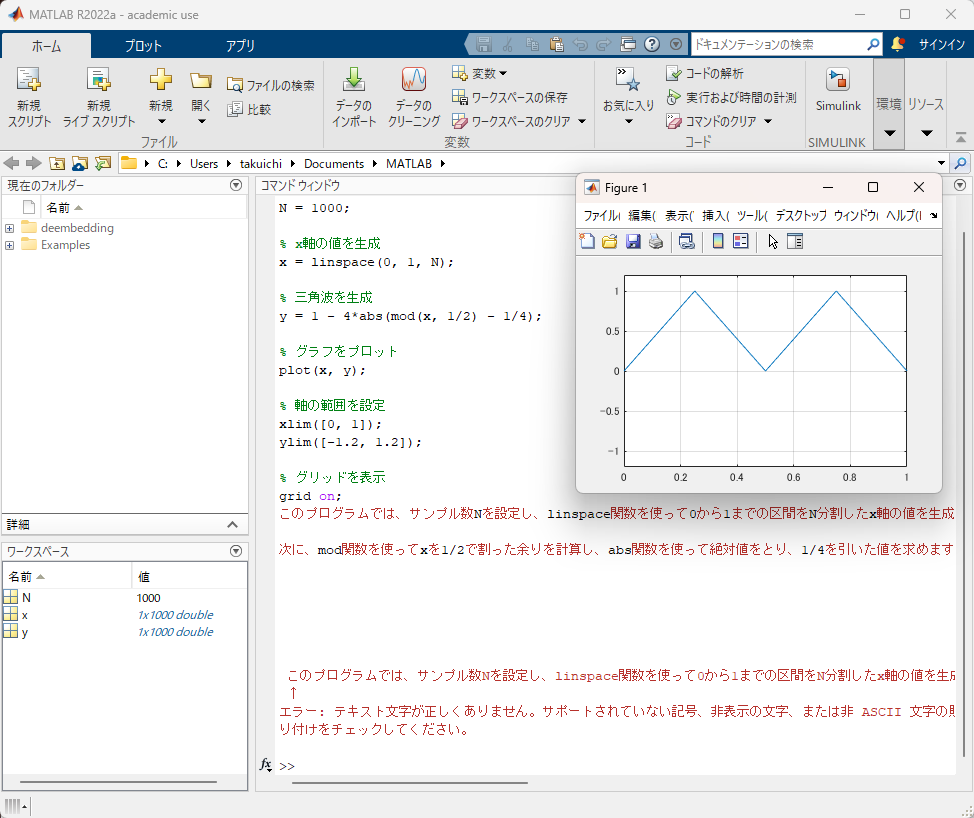Click Users in the path bar
The image size is (974, 818).
pos(204,163)
